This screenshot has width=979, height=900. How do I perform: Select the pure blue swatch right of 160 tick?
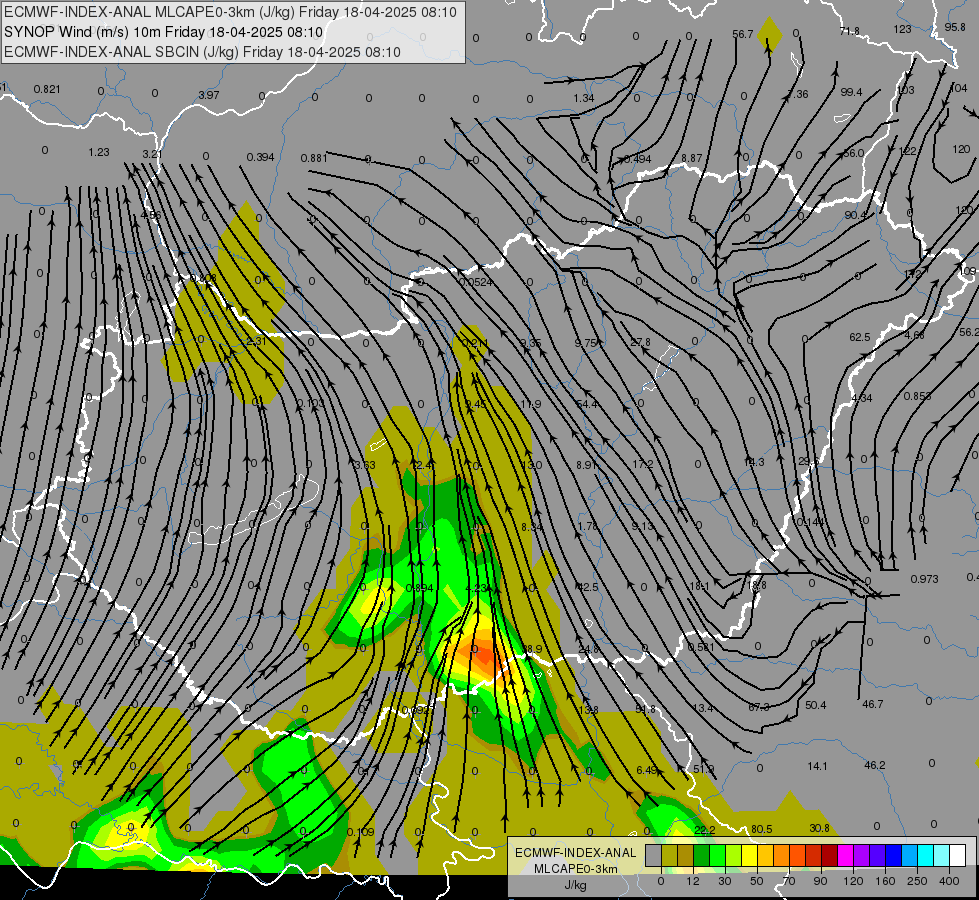(x=894, y=855)
